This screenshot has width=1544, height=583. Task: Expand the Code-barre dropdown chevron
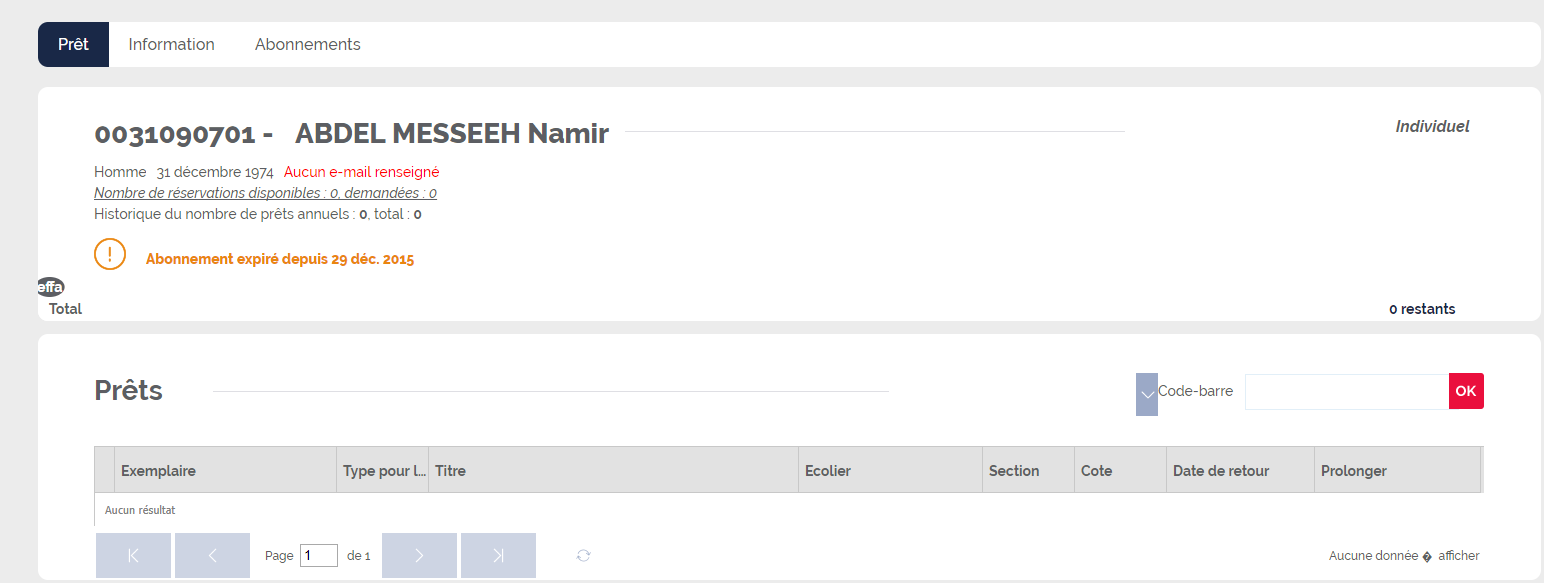coord(1147,394)
